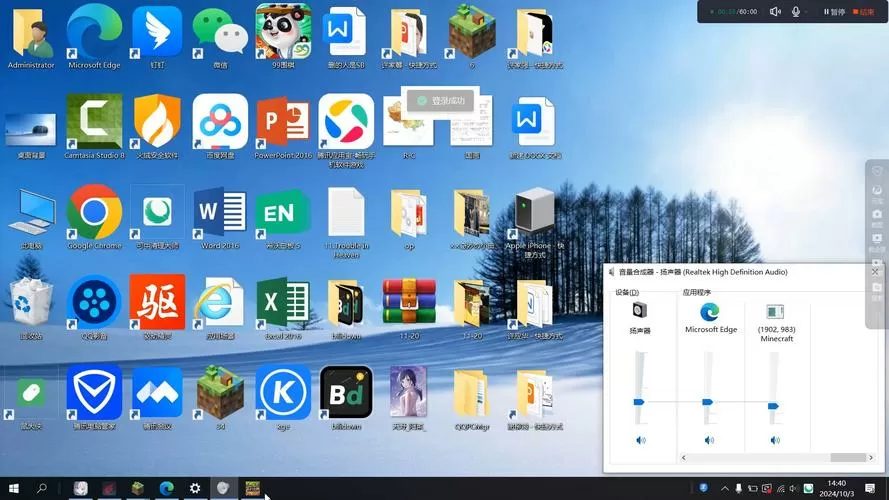Screen dimensions: 889x500
Task: Toggle system audio in the recorder bar
Action: pos(775,11)
